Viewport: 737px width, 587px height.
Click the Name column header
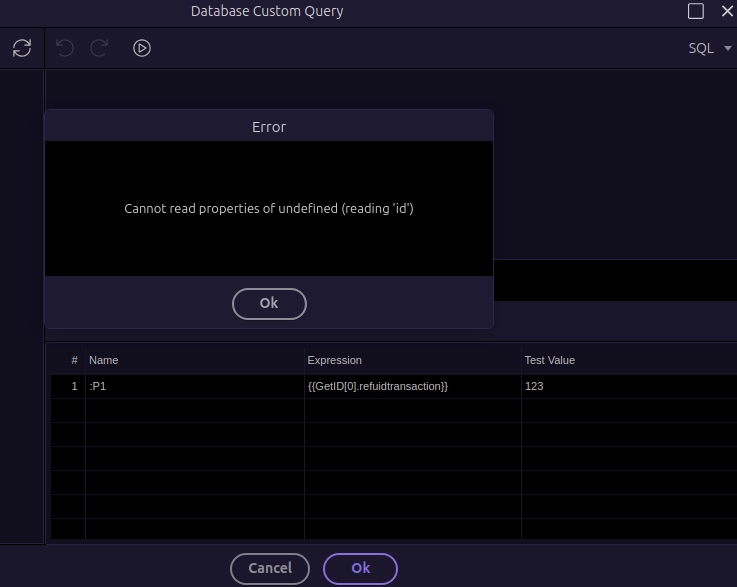pyautogui.click(x=195, y=360)
